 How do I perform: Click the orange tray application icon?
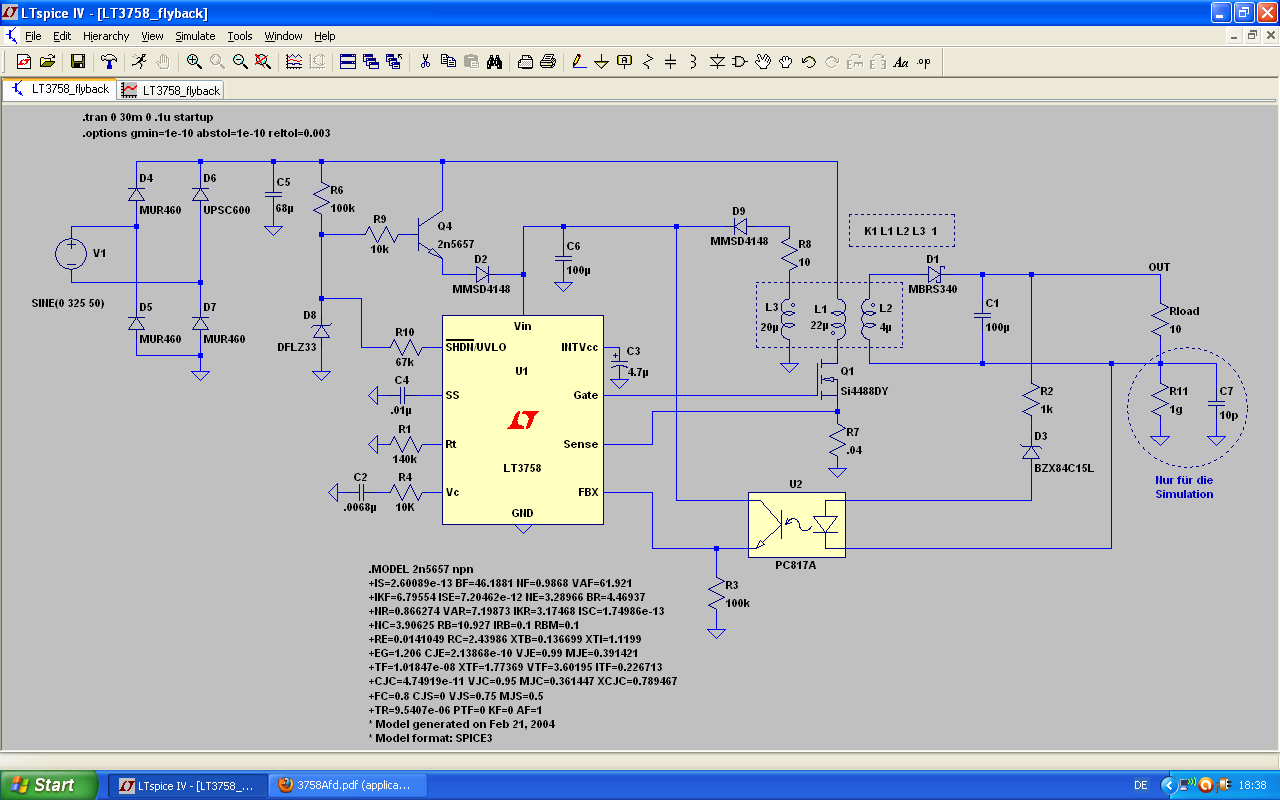click(x=1206, y=785)
